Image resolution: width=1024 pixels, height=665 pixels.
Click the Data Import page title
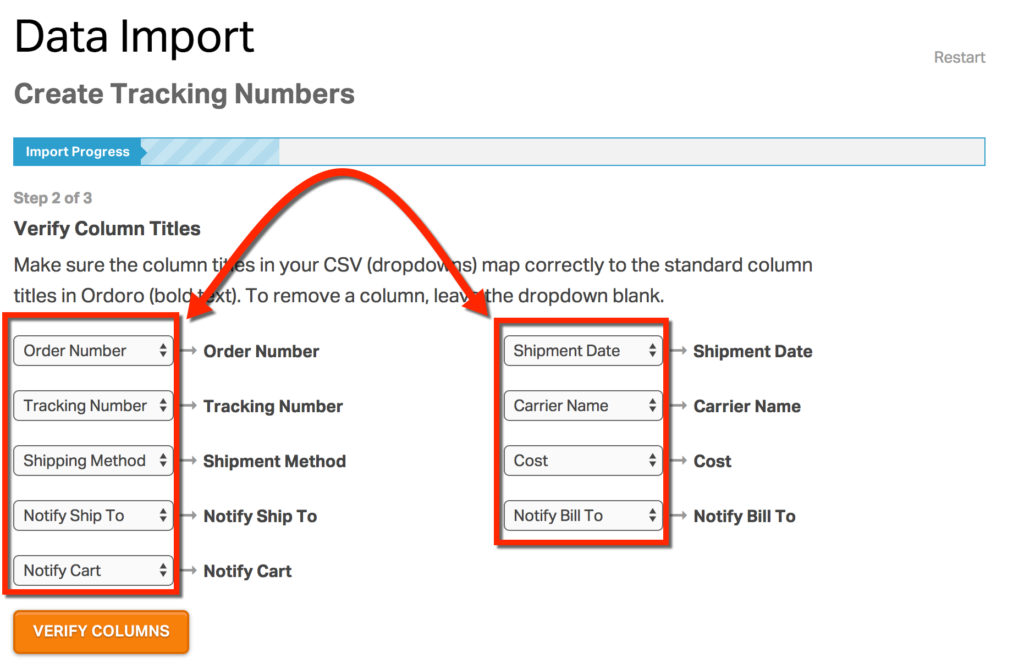click(134, 37)
